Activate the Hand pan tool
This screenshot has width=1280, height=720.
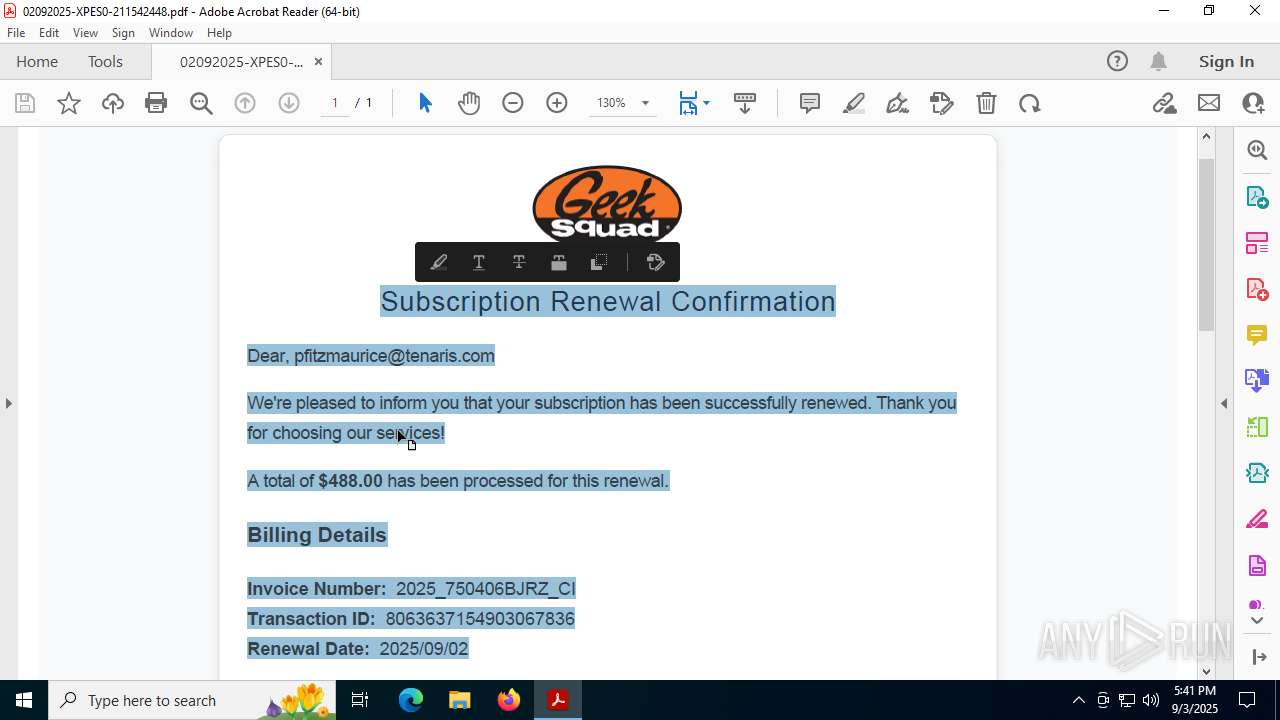(469, 103)
